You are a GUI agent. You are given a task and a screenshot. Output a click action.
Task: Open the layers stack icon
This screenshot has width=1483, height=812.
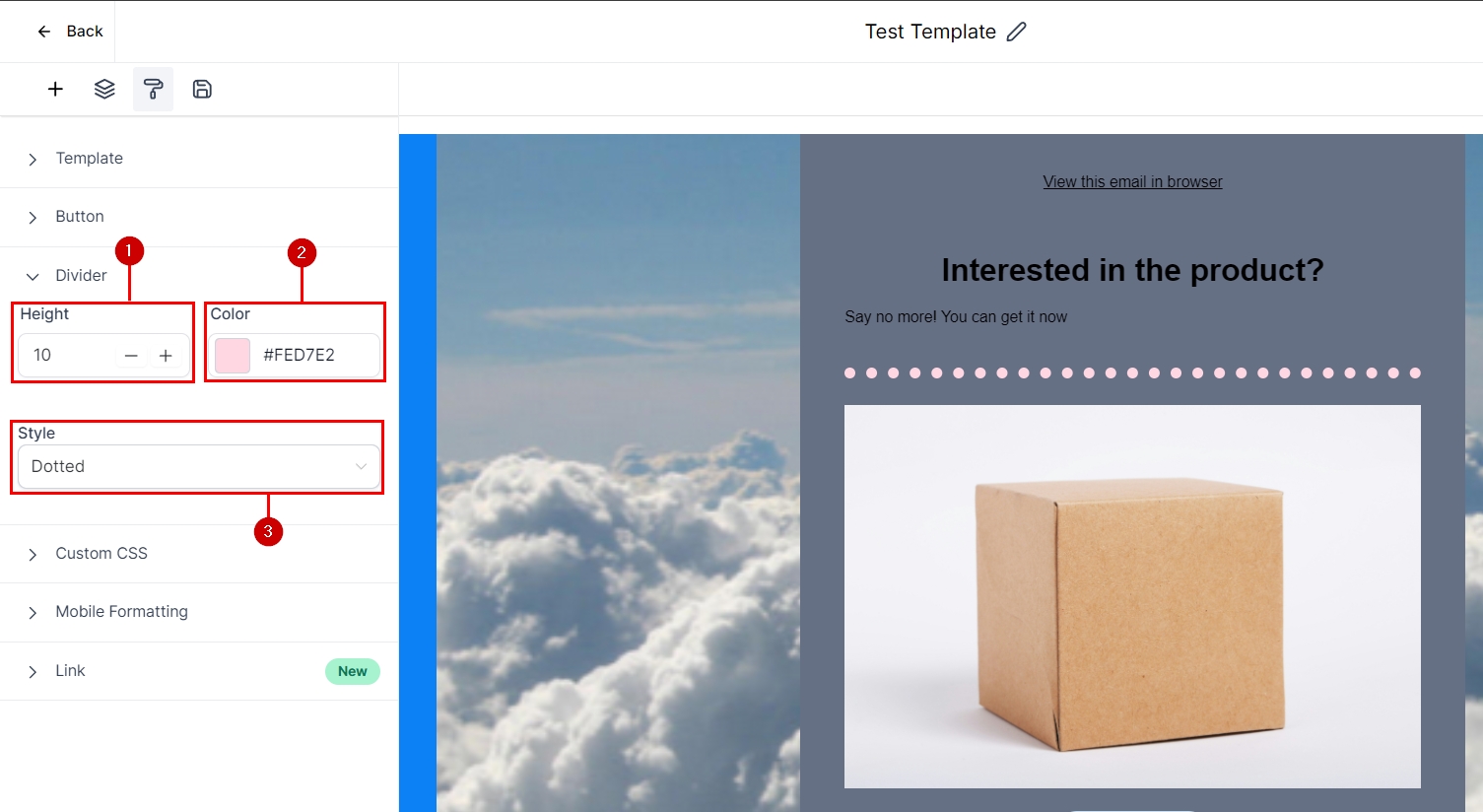(x=104, y=89)
